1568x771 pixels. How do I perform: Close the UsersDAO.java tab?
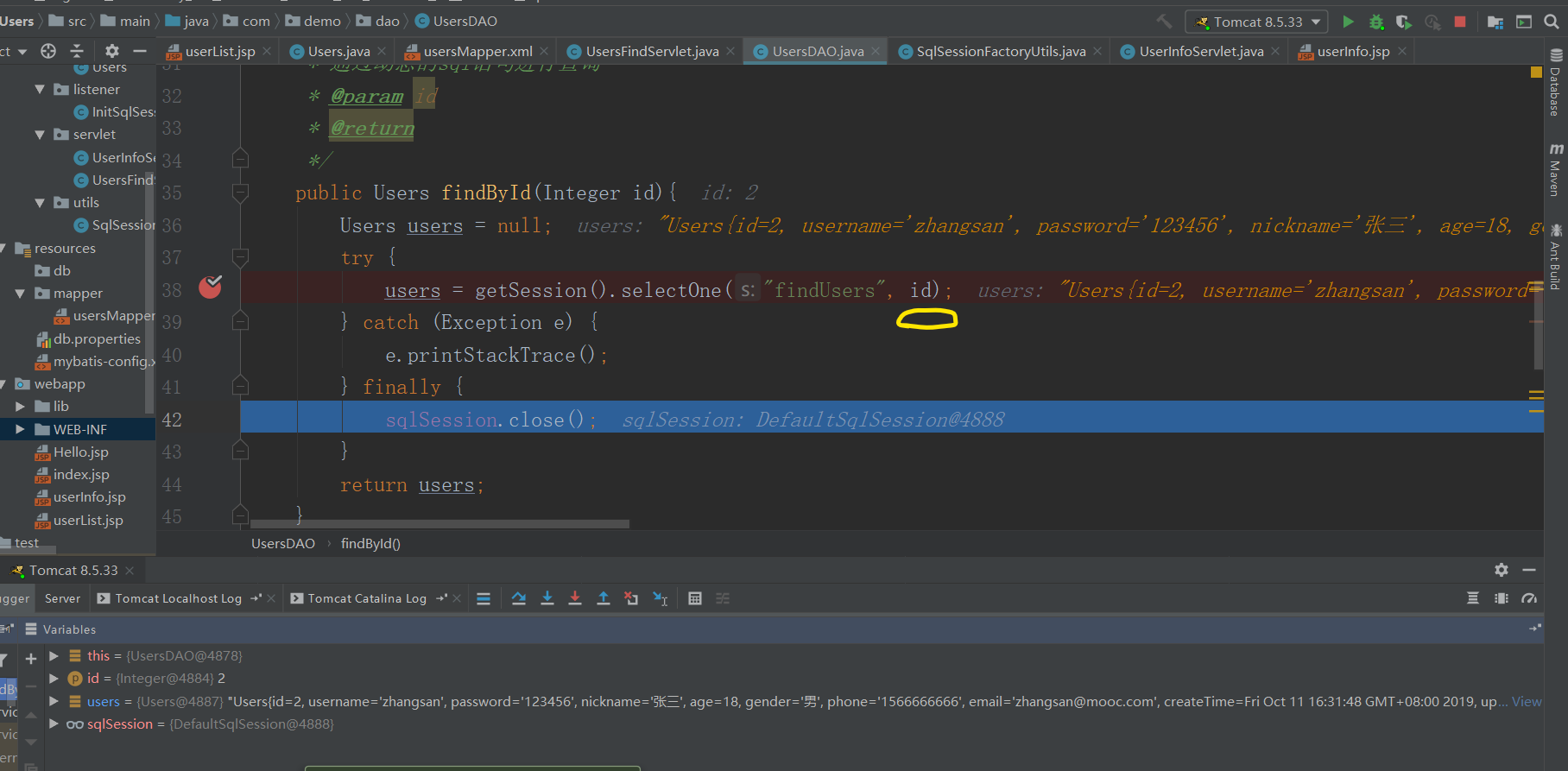point(876,52)
